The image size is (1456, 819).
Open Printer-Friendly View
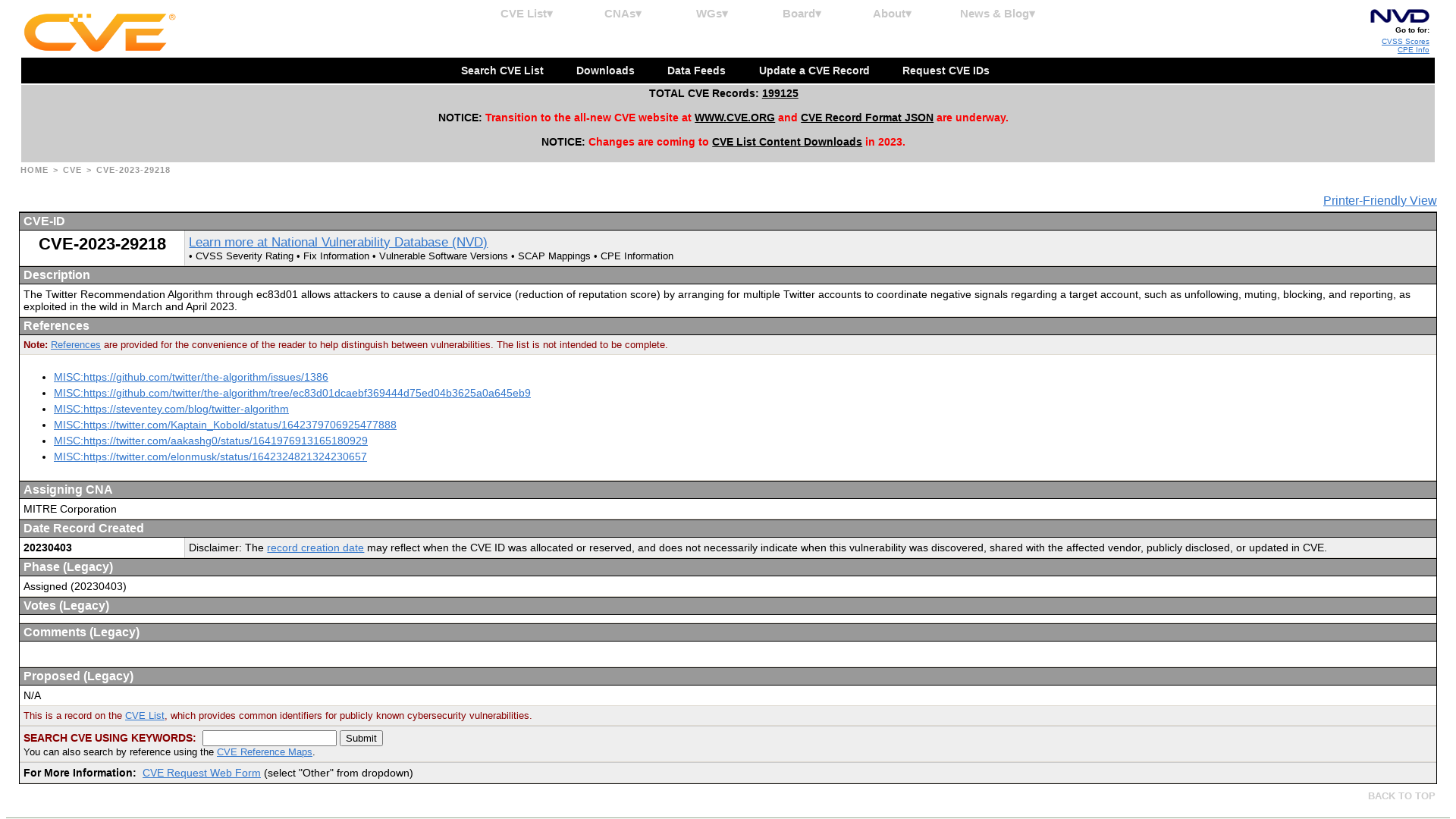1379,200
